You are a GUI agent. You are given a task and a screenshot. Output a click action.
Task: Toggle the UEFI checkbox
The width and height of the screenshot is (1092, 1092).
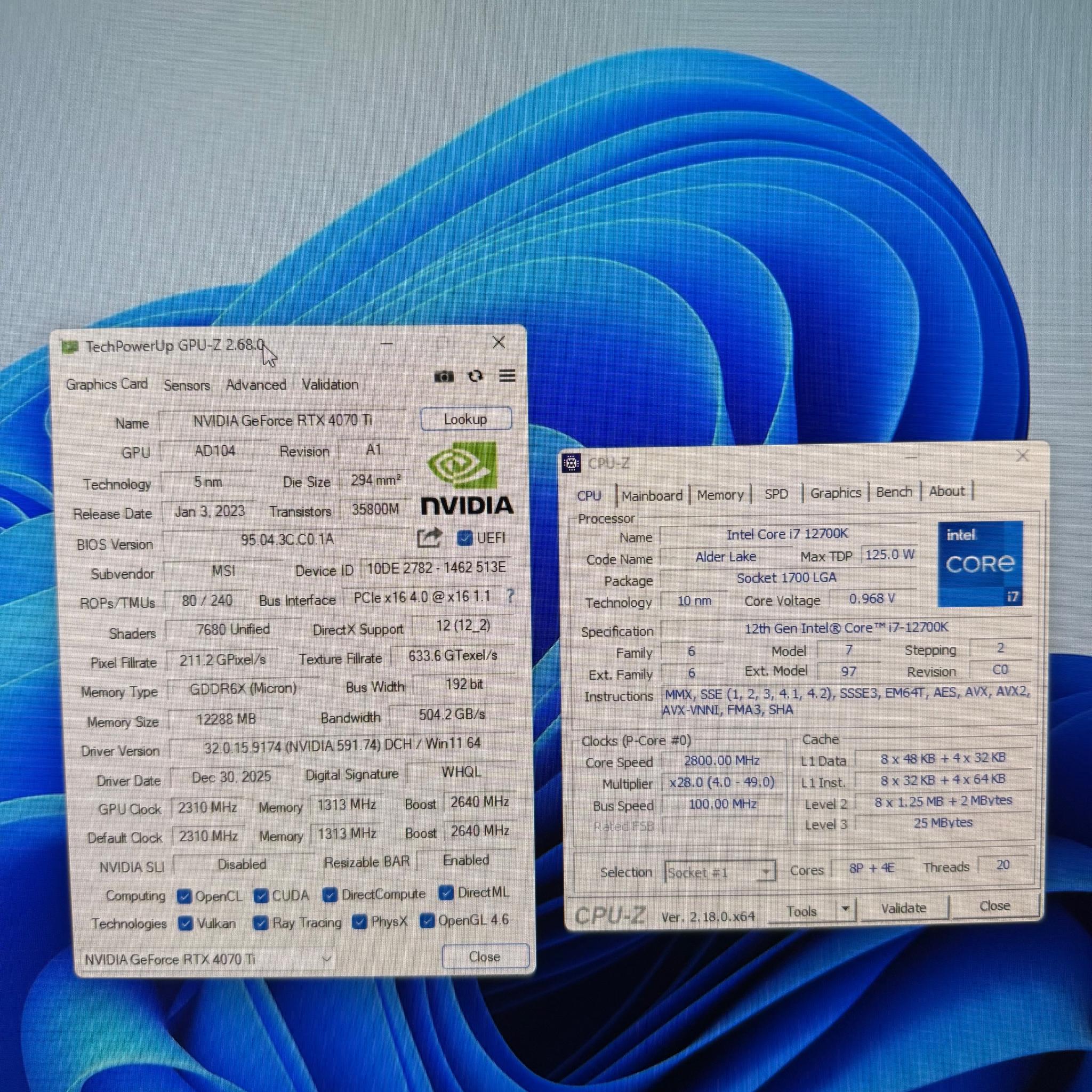[x=464, y=538]
